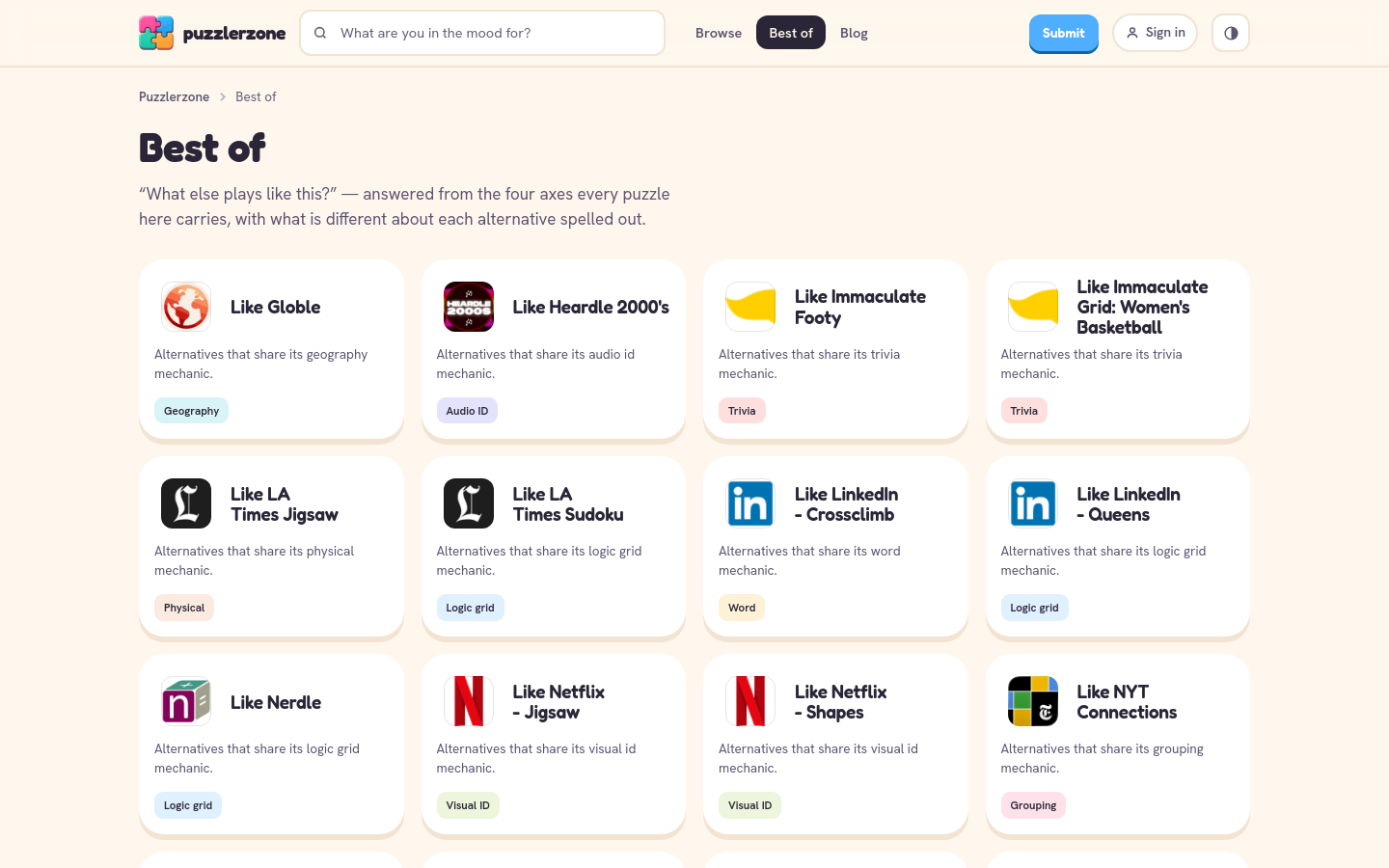Open the Browse menu item
The width and height of the screenshot is (1389, 868).
[719, 33]
